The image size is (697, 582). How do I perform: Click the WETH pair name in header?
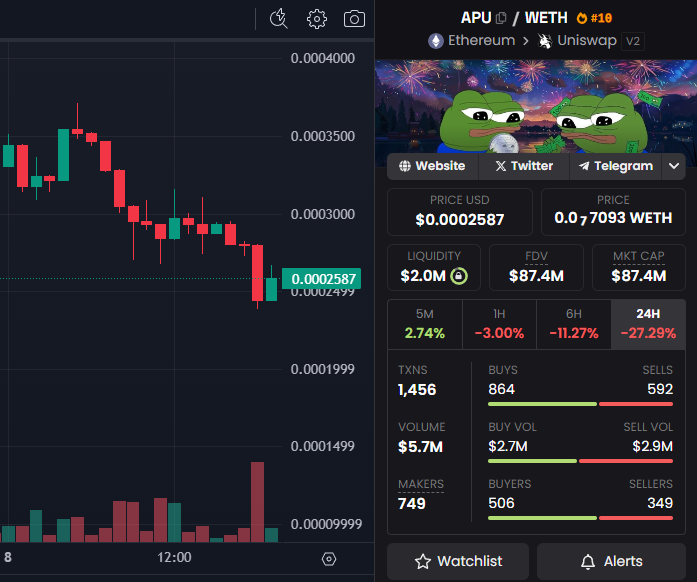546,18
